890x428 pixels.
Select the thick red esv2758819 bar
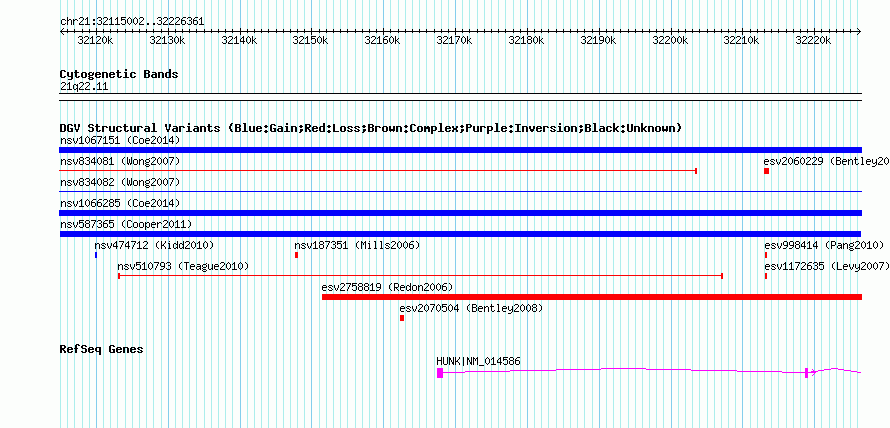click(592, 297)
